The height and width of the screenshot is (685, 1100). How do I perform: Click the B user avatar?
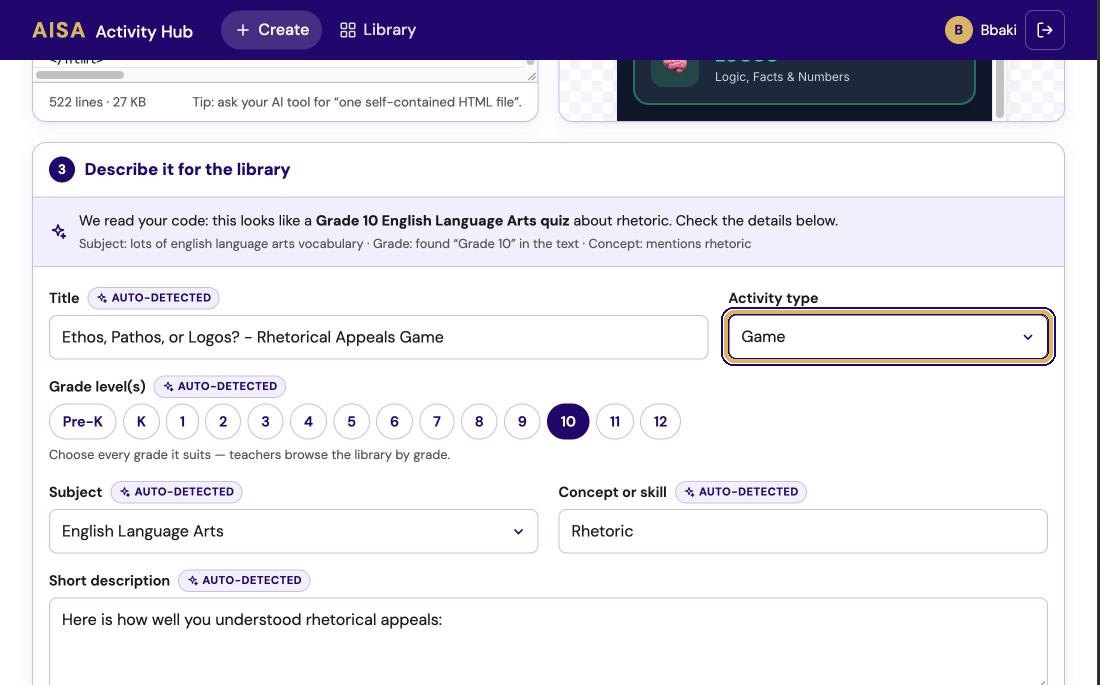pos(958,30)
